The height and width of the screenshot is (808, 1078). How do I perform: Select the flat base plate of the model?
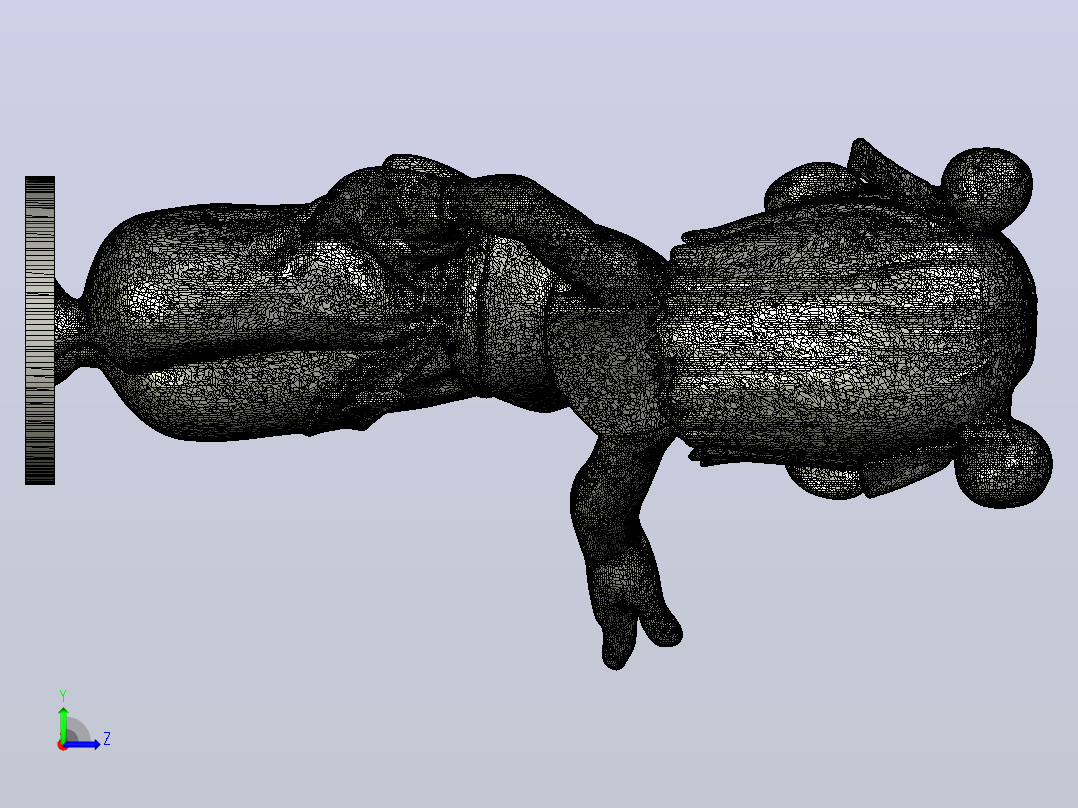click(x=40, y=330)
